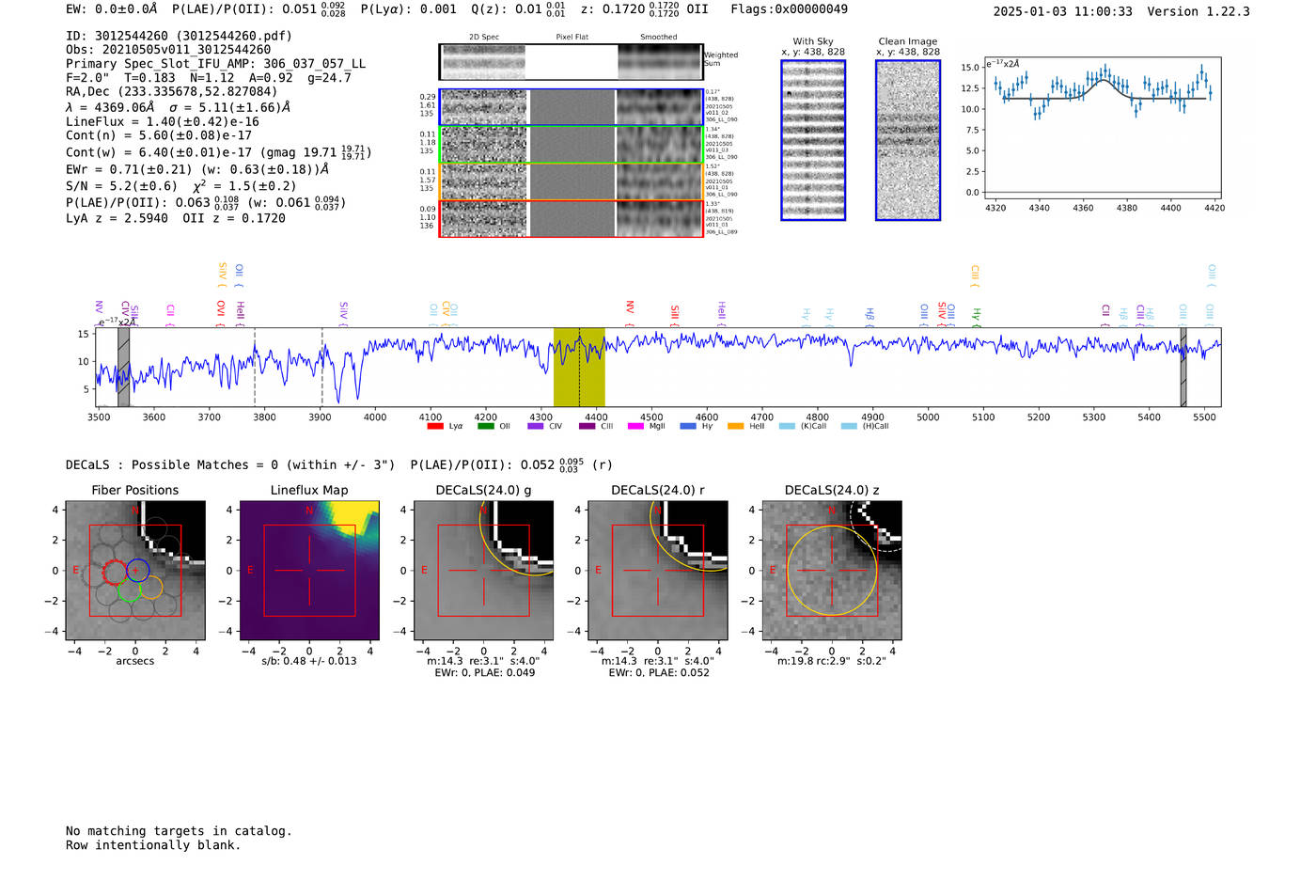Click the red Lyα legend swatch

[x=435, y=427]
